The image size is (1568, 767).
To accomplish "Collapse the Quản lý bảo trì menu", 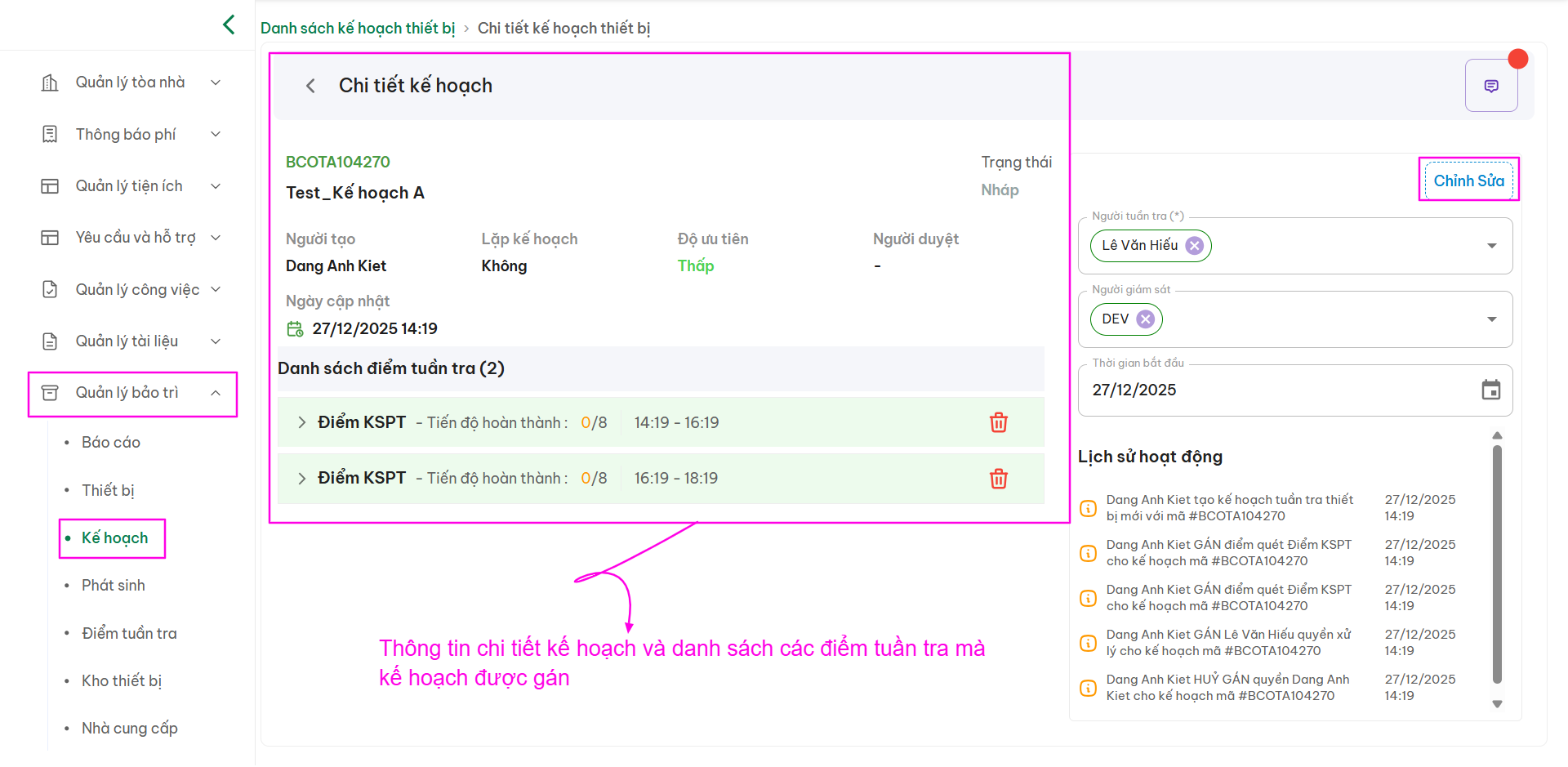I will [216, 393].
